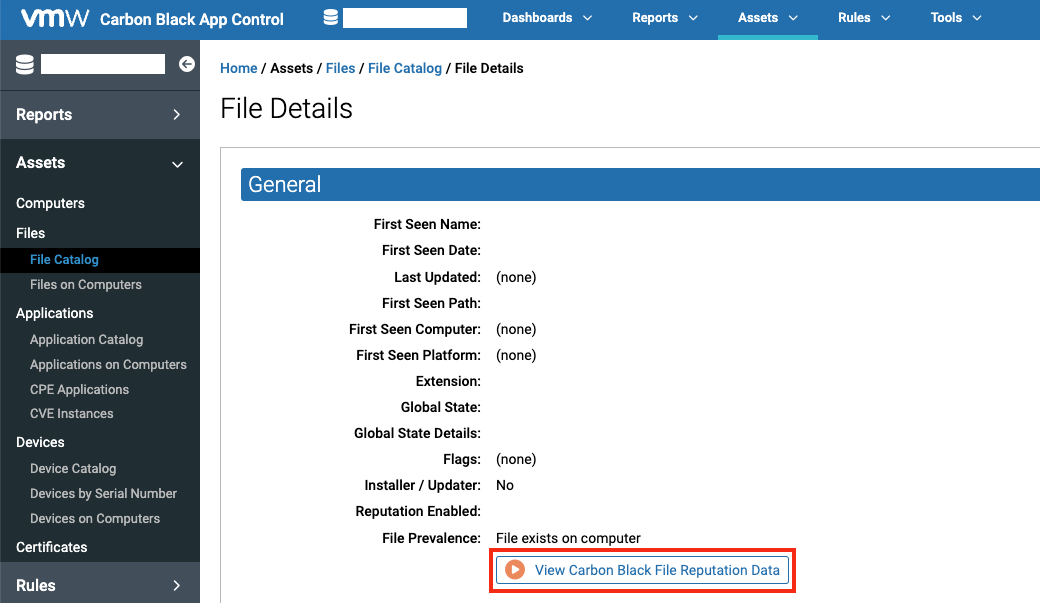1040x603 pixels.
Task: Click the VMware logo in the header
Action: click(x=54, y=18)
